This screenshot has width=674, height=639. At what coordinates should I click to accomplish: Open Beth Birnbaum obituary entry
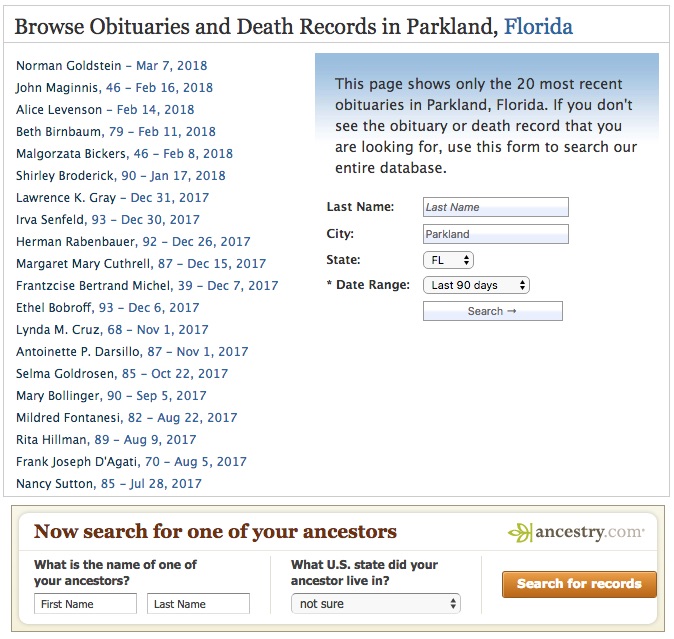116,131
